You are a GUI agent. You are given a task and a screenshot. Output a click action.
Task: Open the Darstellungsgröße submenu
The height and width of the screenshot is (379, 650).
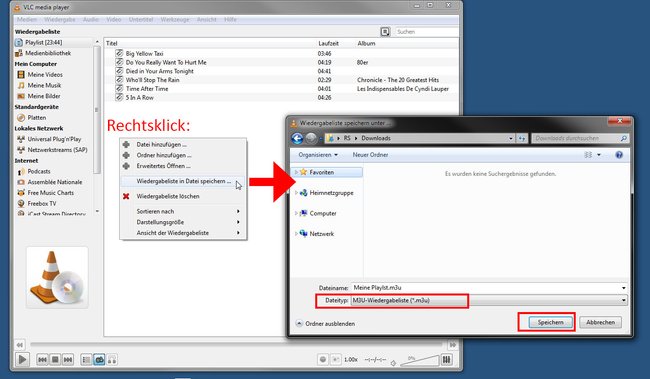pyautogui.click(x=183, y=222)
